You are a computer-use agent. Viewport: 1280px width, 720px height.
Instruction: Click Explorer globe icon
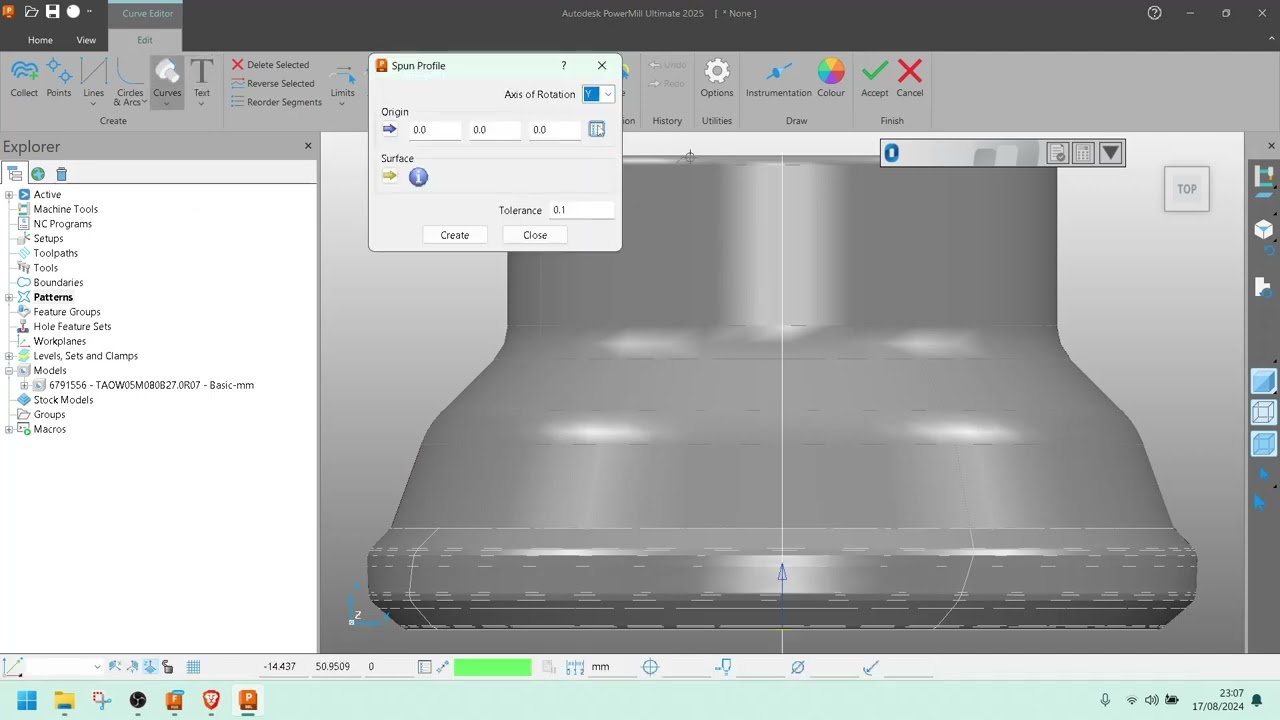(x=37, y=174)
